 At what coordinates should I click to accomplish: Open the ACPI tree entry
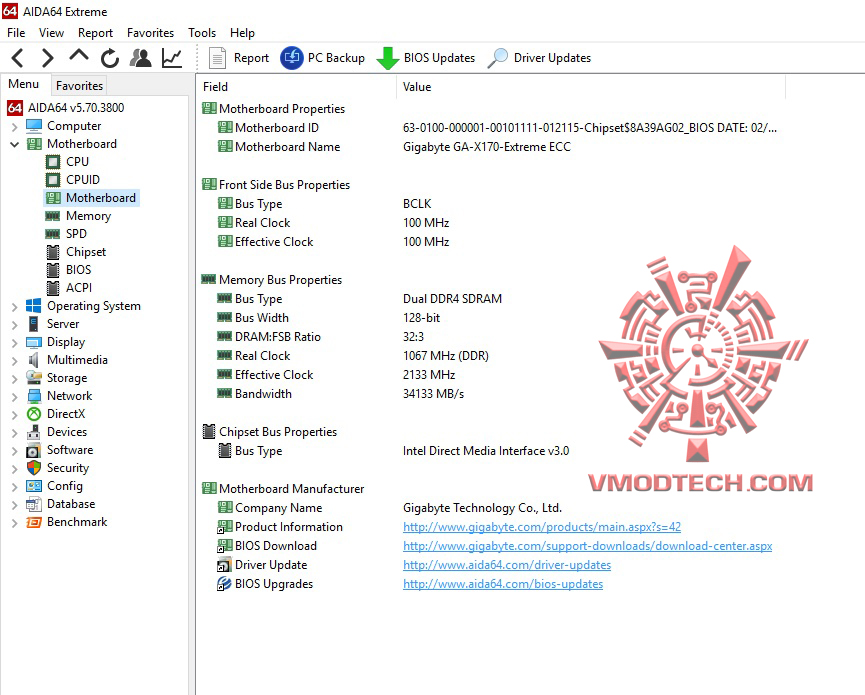click(79, 288)
